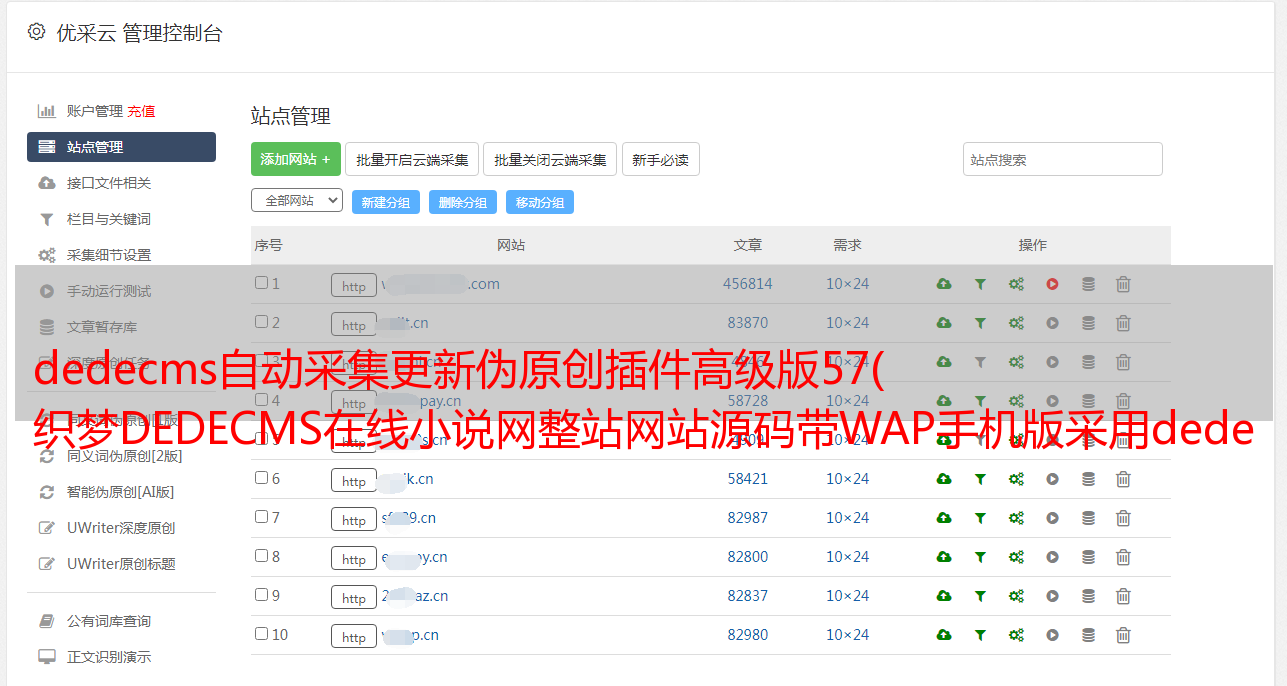Viewport: 1287px width, 686px height.
Task: Open 接口文件相关 sidebar item
Action: (x=109, y=183)
